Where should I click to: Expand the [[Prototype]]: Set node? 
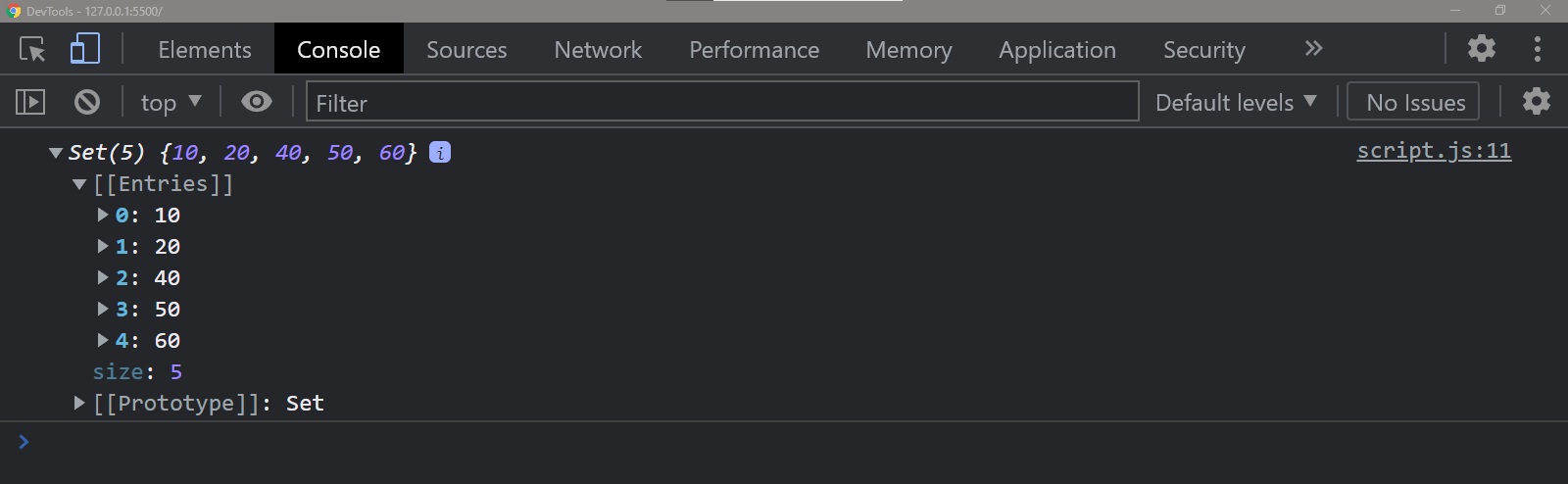coord(80,403)
